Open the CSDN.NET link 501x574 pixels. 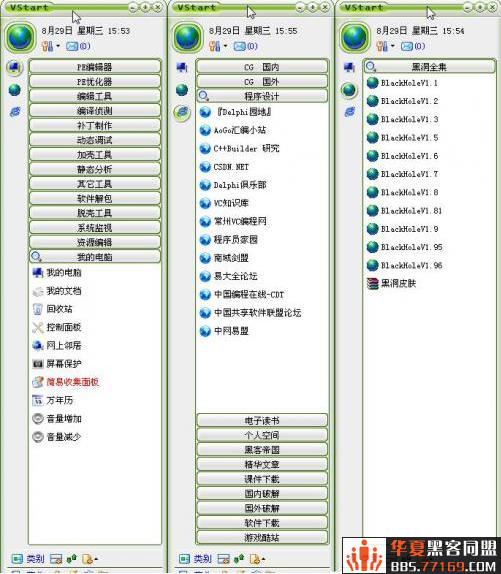(224, 167)
